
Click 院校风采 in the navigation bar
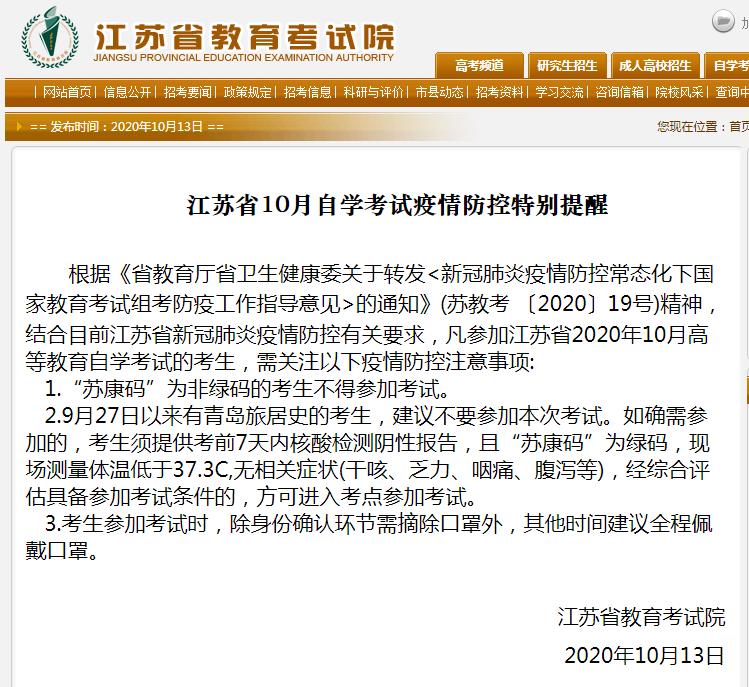[x=679, y=92]
